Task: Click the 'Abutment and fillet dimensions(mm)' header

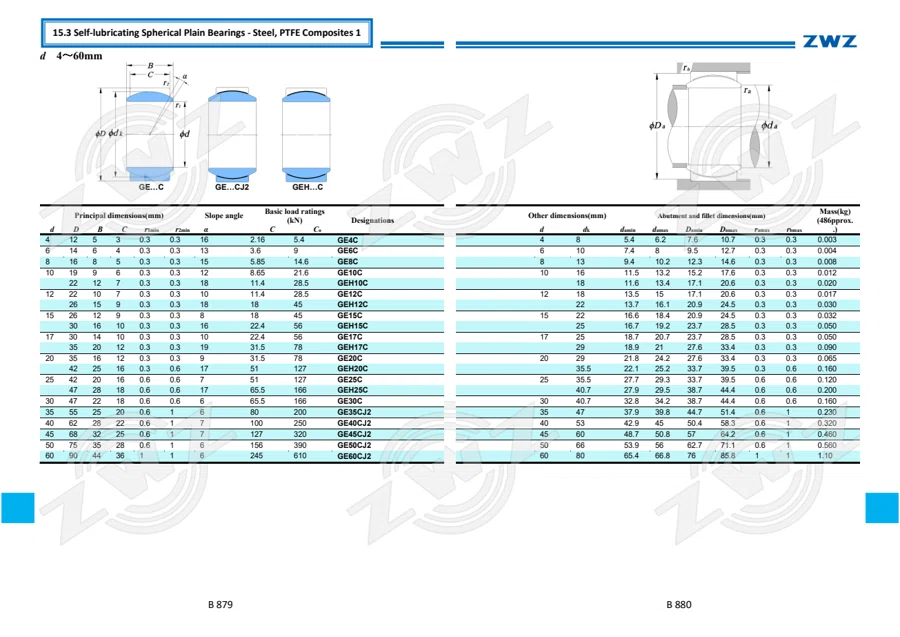Action: pyautogui.click(x=711, y=216)
